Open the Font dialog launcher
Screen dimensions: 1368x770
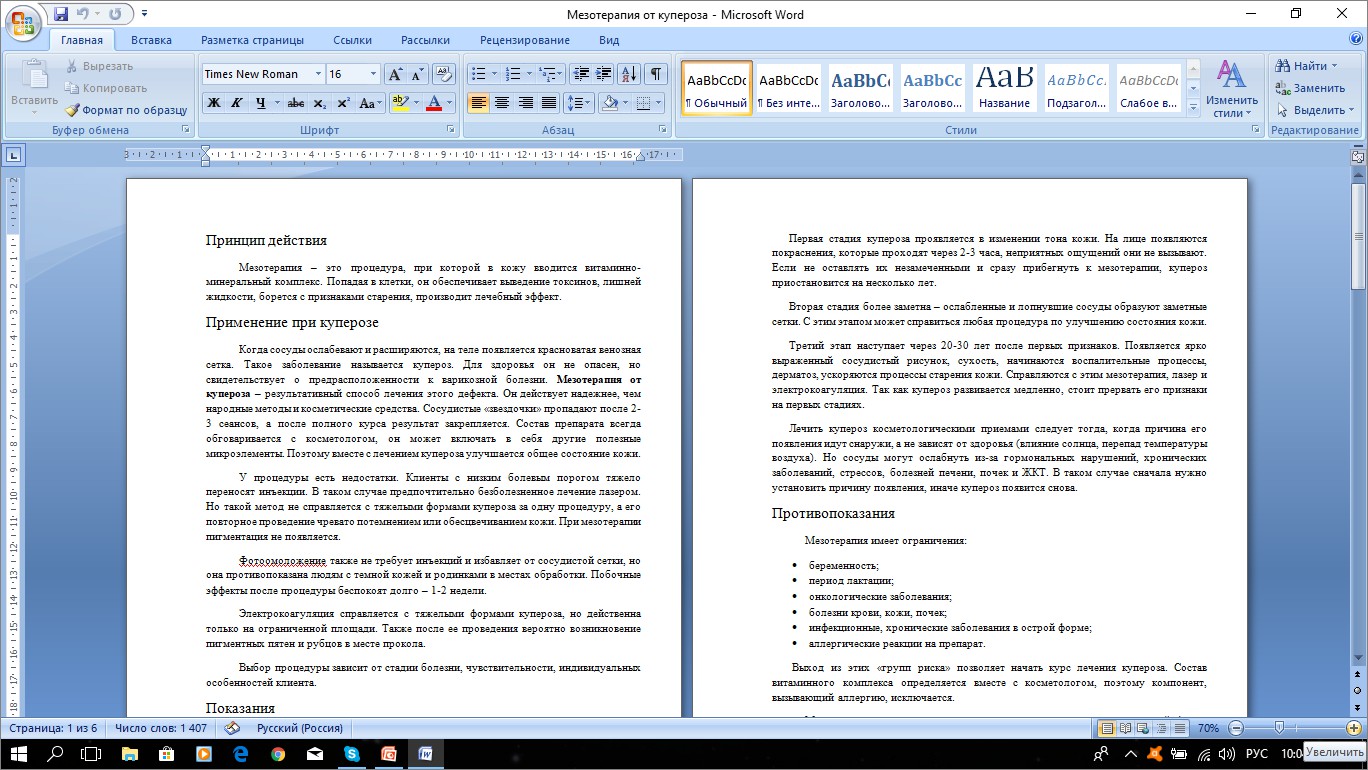[450, 130]
